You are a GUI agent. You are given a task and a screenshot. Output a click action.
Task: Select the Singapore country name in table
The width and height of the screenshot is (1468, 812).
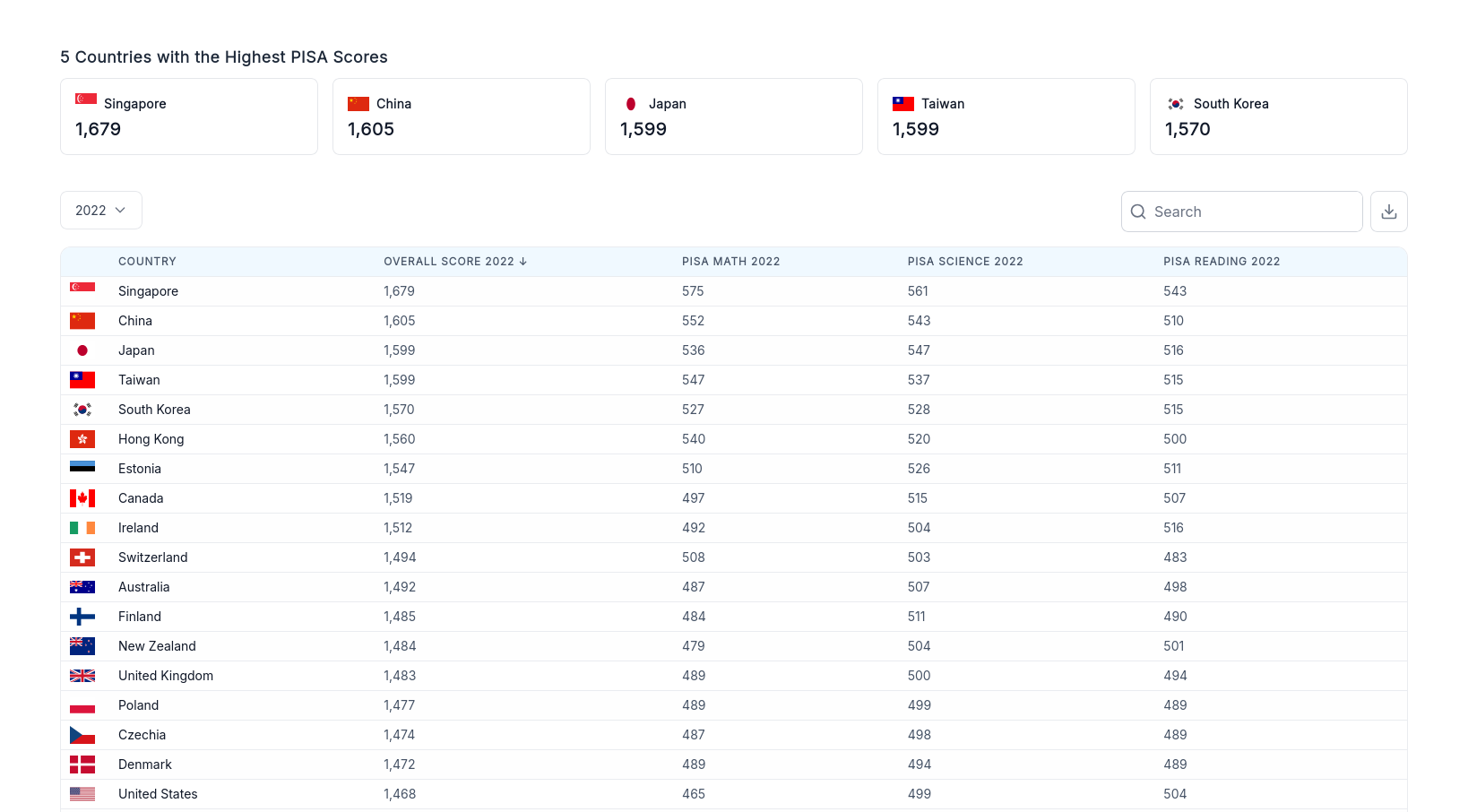(x=148, y=291)
